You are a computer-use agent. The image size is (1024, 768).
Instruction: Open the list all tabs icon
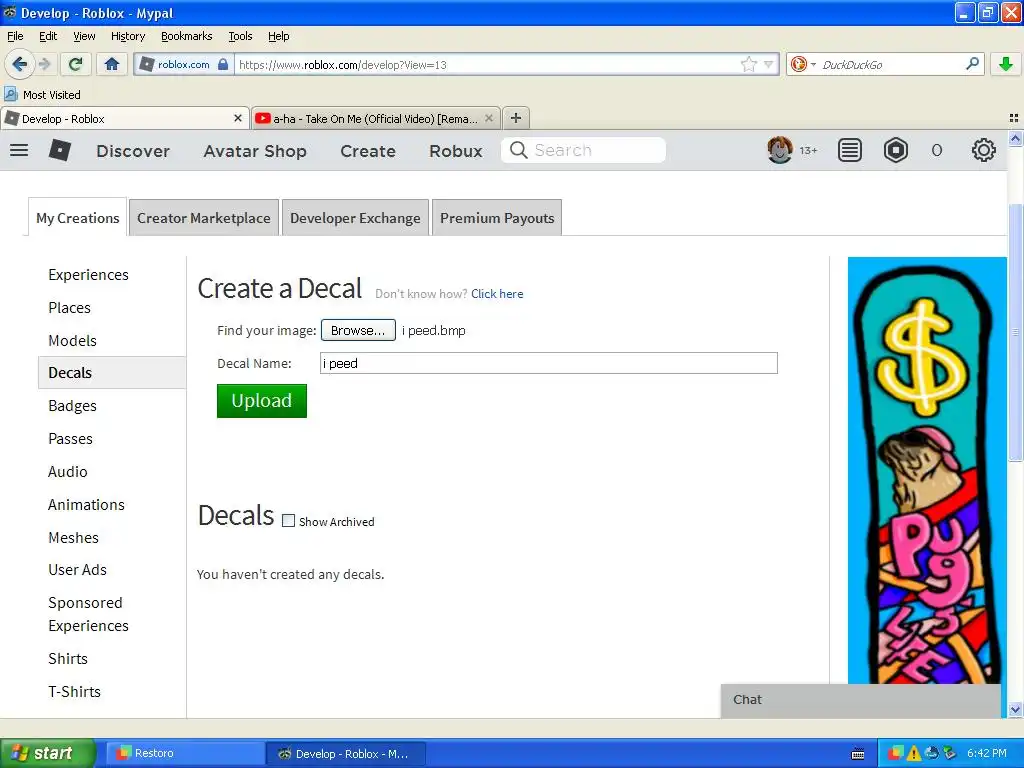click(1014, 118)
